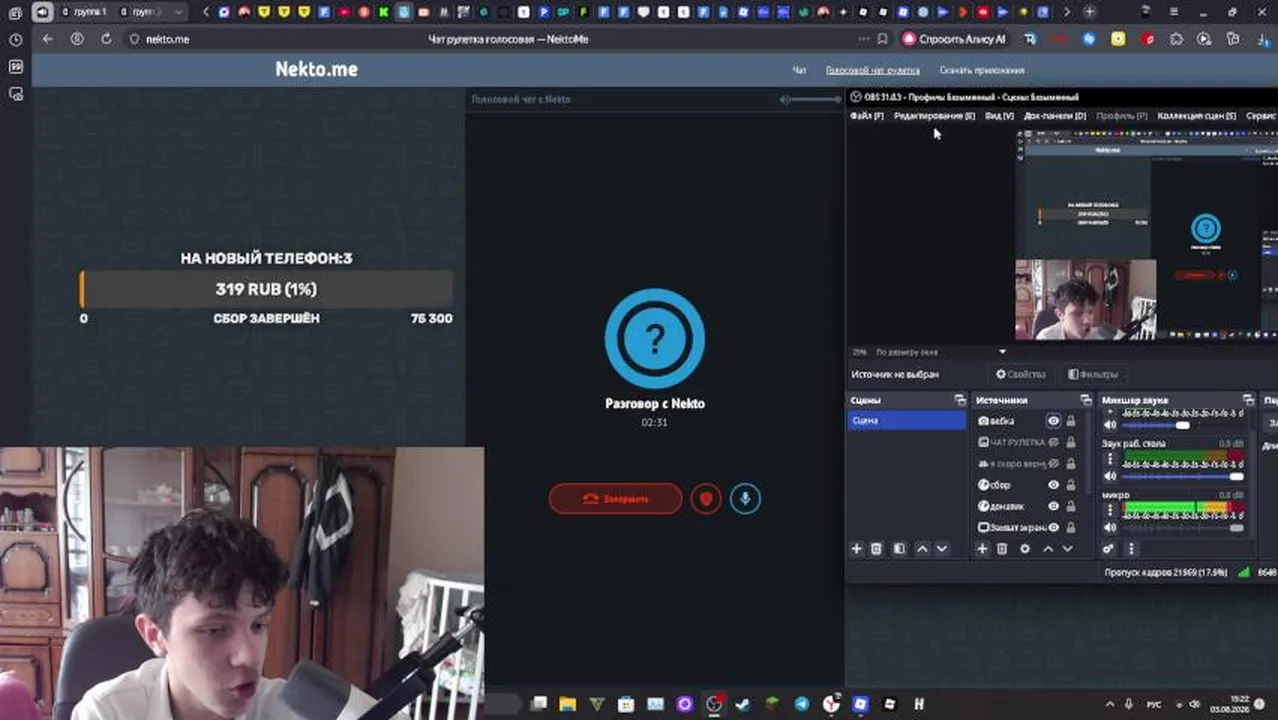
Task: Open the OBS 'Редактирование' menu
Action: click(934, 116)
